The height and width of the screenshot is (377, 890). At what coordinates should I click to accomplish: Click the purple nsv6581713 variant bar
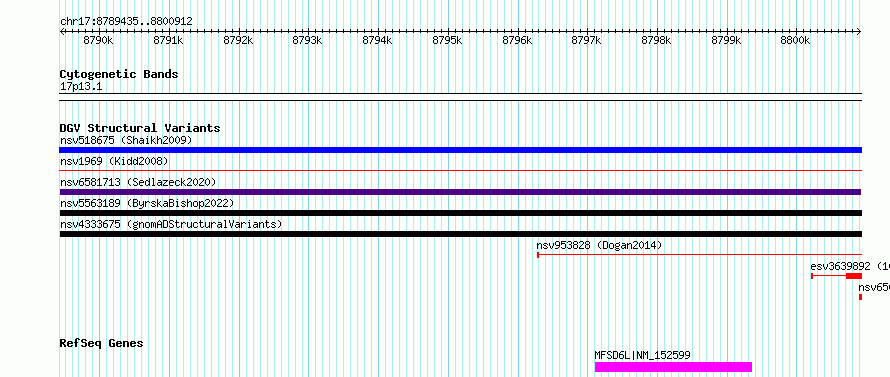click(x=460, y=192)
